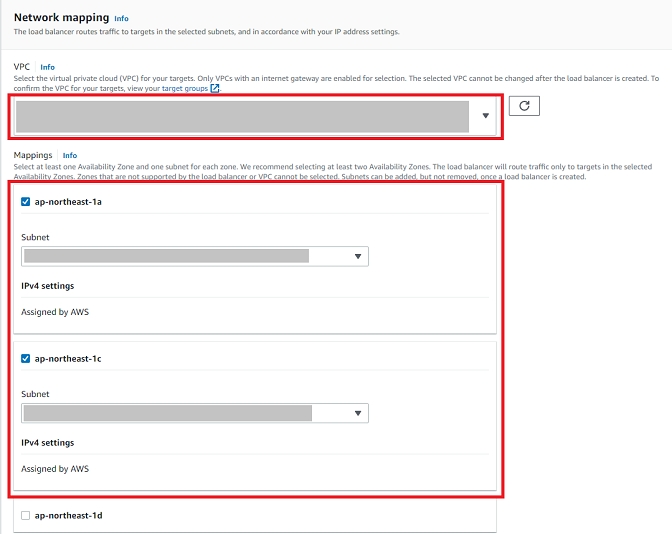Follow the target groups link
Viewport: 672px width, 534px height.
point(185,88)
